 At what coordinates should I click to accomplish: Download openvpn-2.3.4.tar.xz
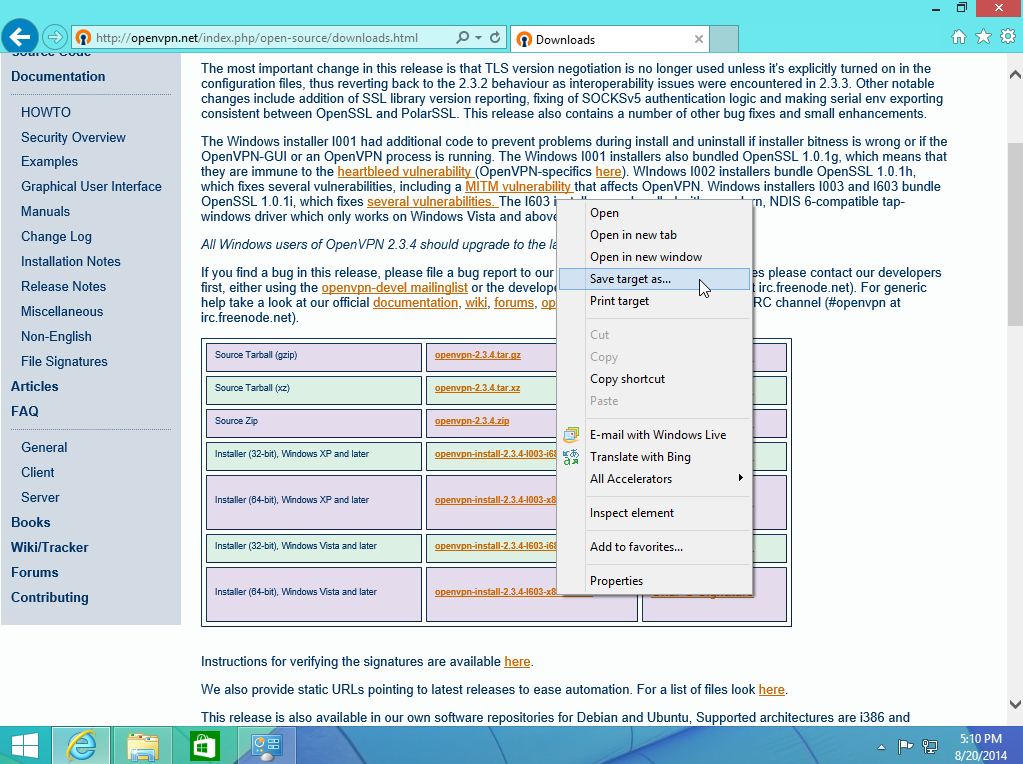pyautogui.click(x=478, y=388)
